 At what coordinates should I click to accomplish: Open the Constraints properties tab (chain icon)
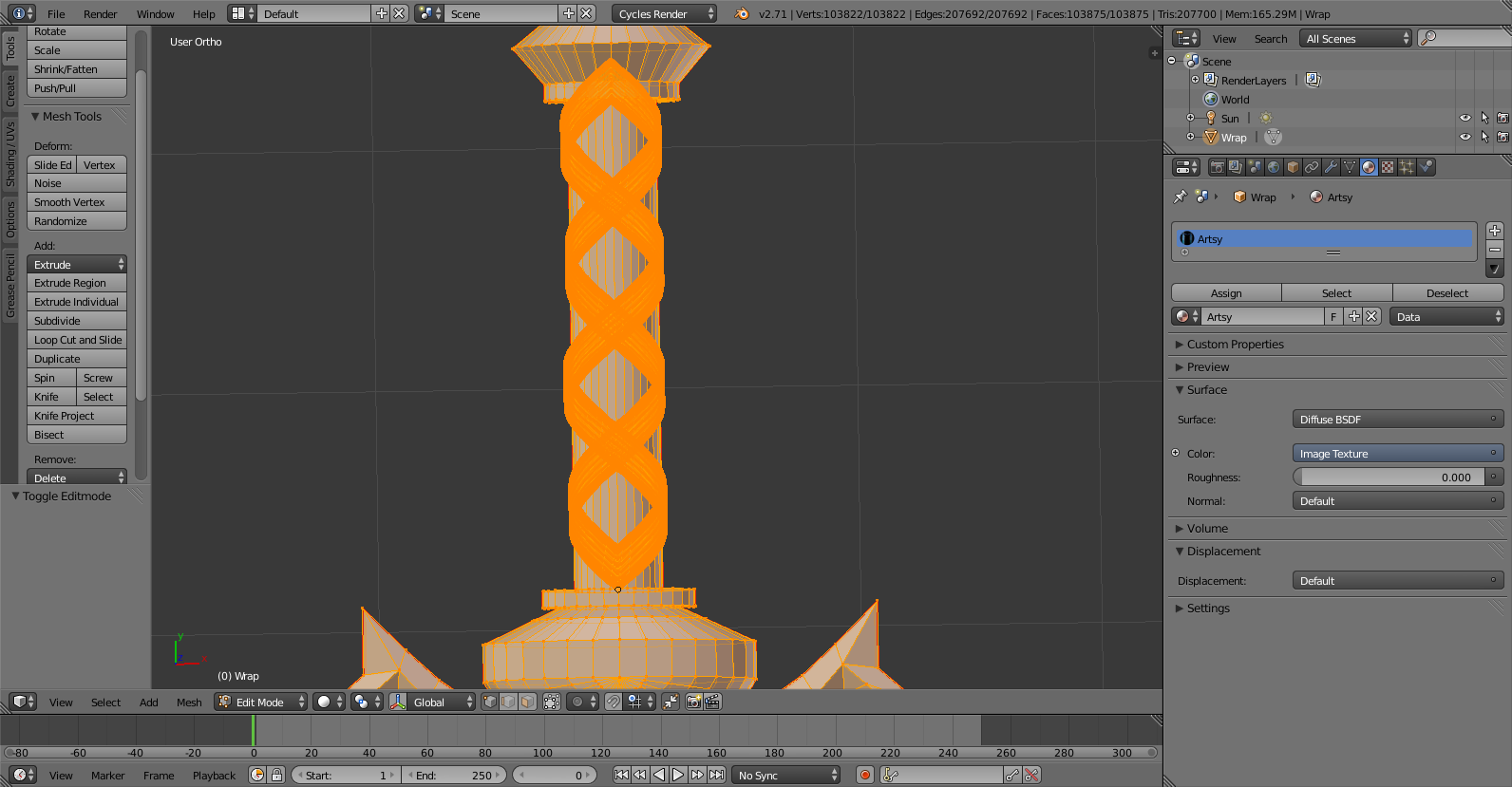(x=1312, y=167)
